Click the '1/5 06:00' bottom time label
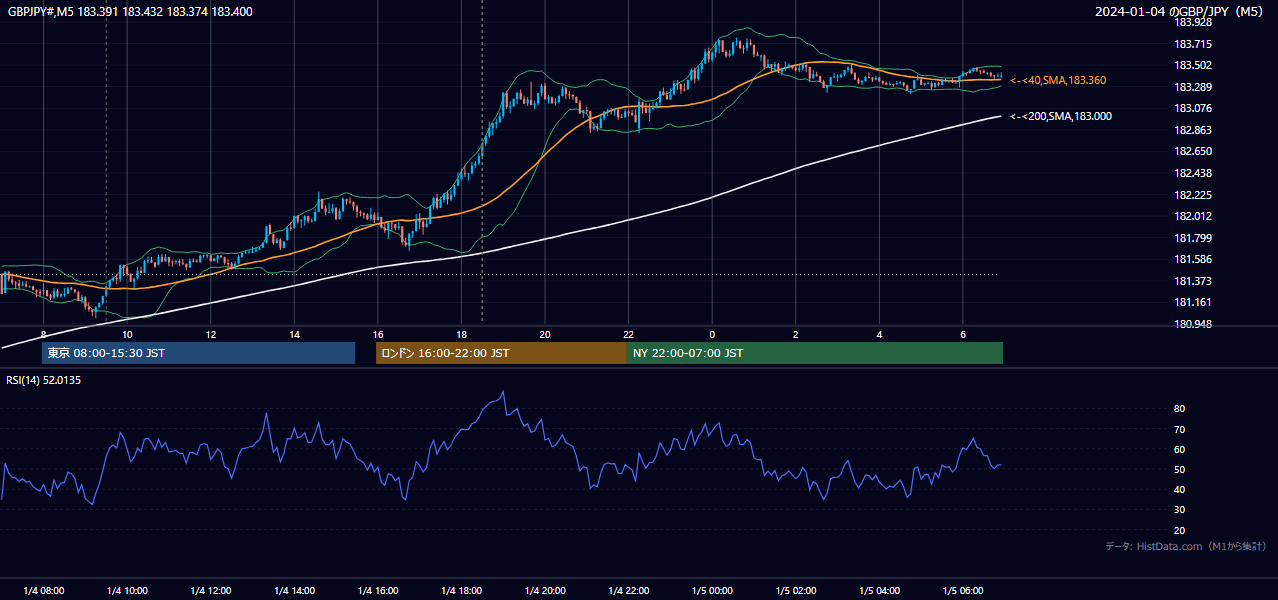 click(x=962, y=590)
